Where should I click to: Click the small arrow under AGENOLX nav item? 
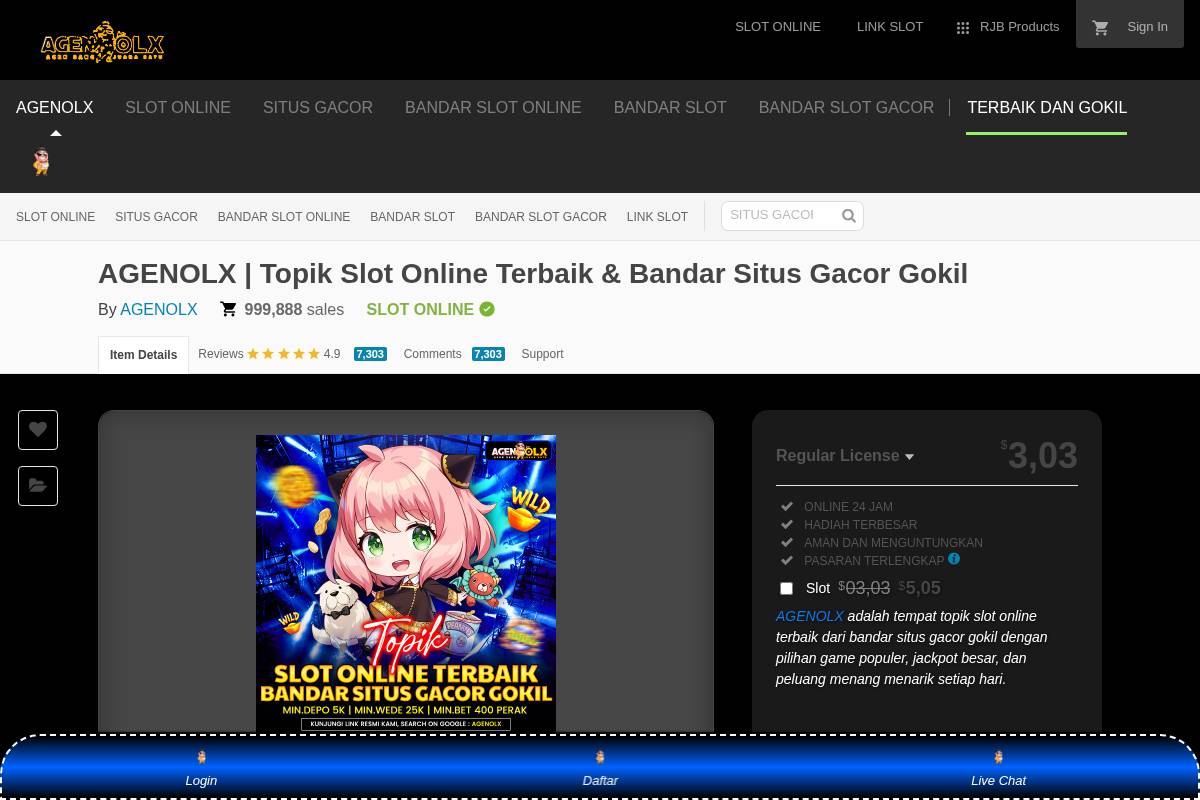[x=56, y=132]
